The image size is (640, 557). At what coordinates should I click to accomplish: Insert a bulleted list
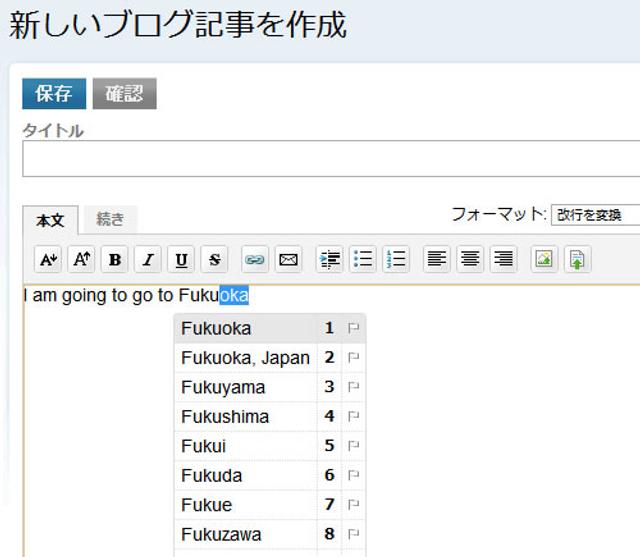coord(363,259)
